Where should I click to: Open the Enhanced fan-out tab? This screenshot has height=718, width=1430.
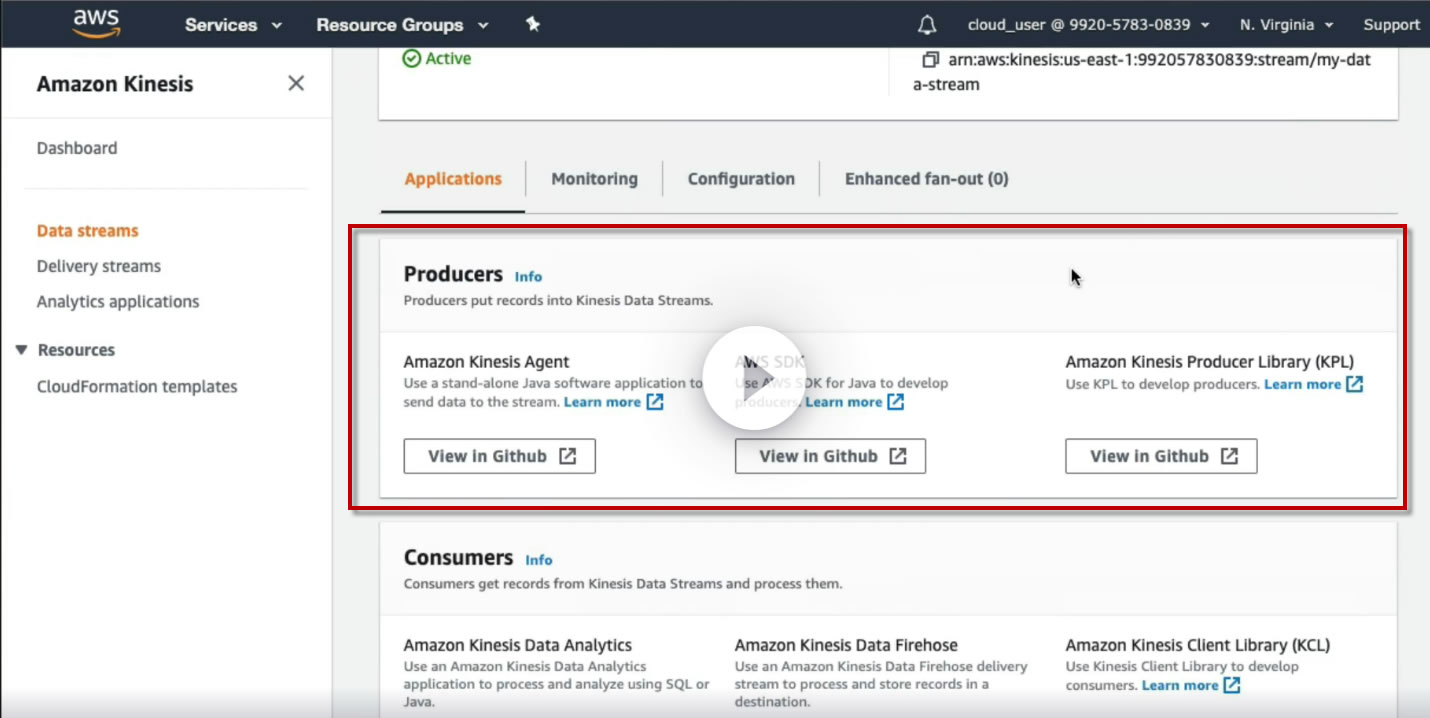(926, 179)
